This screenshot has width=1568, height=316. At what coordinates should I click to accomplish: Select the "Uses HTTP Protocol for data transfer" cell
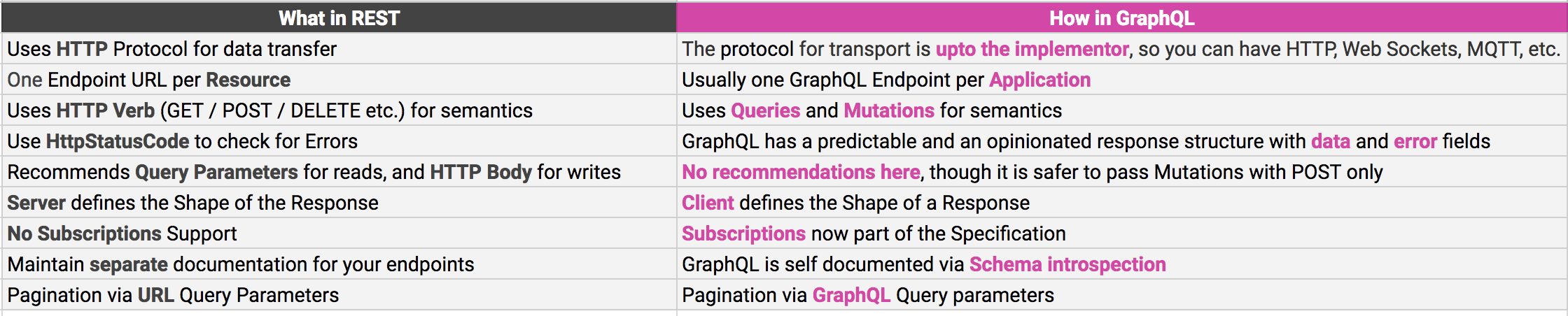click(x=172, y=49)
